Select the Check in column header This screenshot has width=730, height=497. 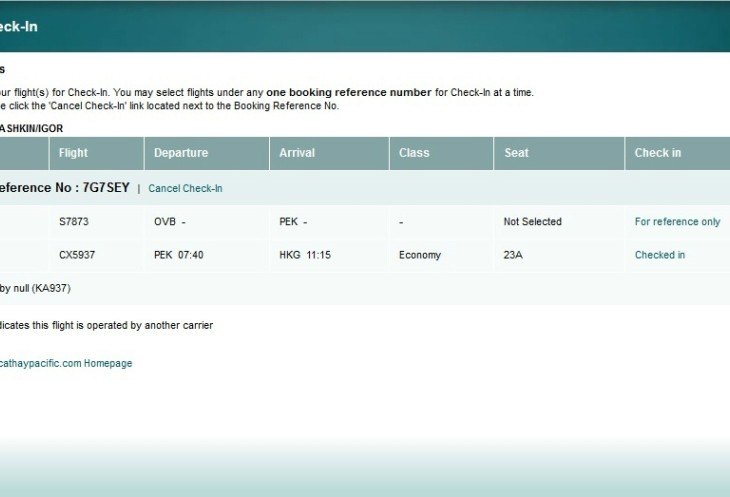[677, 153]
